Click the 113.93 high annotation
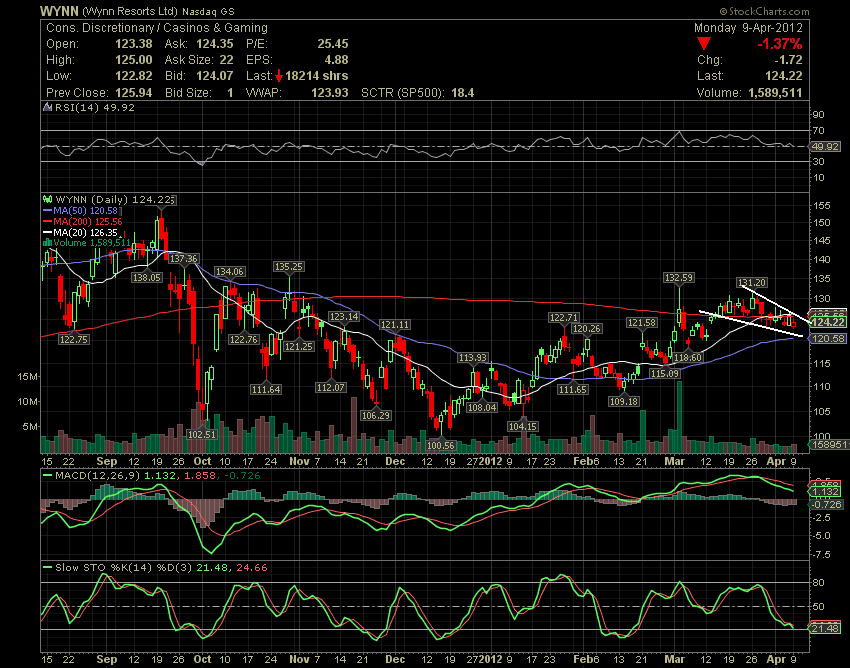The width and height of the screenshot is (850, 668). point(473,357)
